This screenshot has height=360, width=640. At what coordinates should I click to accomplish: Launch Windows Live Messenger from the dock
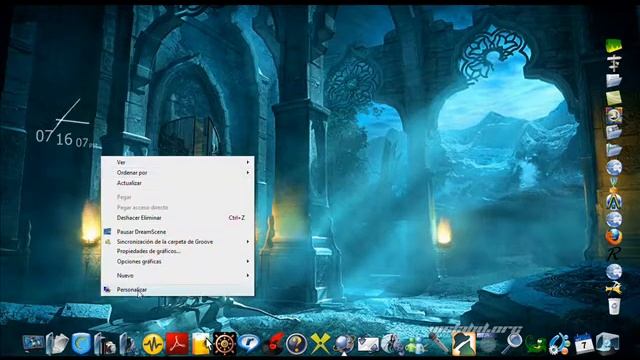[x=416, y=344]
